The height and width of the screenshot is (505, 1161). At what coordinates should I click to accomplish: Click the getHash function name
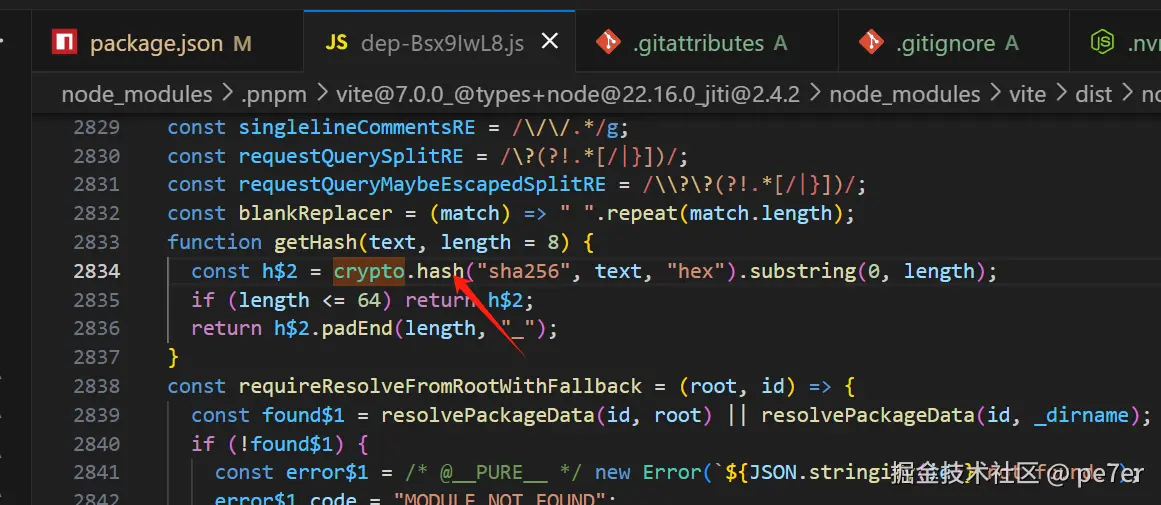click(x=315, y=242)
